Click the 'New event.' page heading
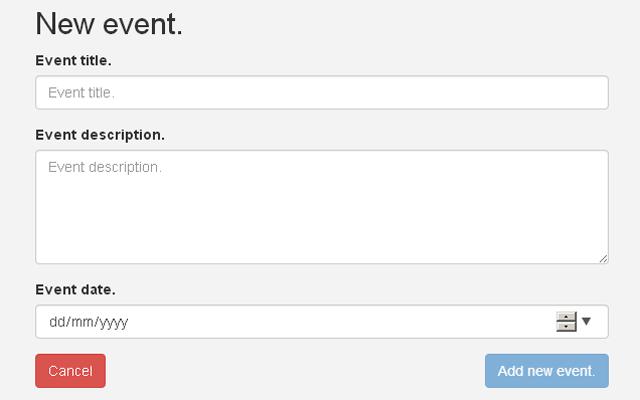640x400 pixels. coord(109,24)
